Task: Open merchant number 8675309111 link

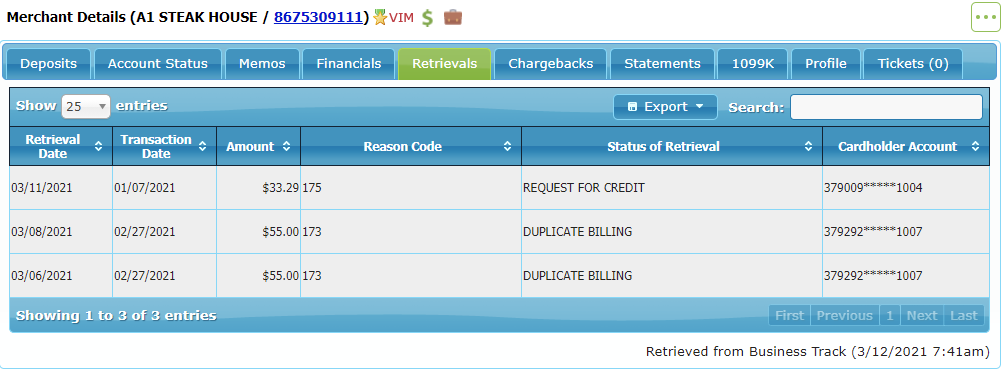Action: [x=319, y=17]
